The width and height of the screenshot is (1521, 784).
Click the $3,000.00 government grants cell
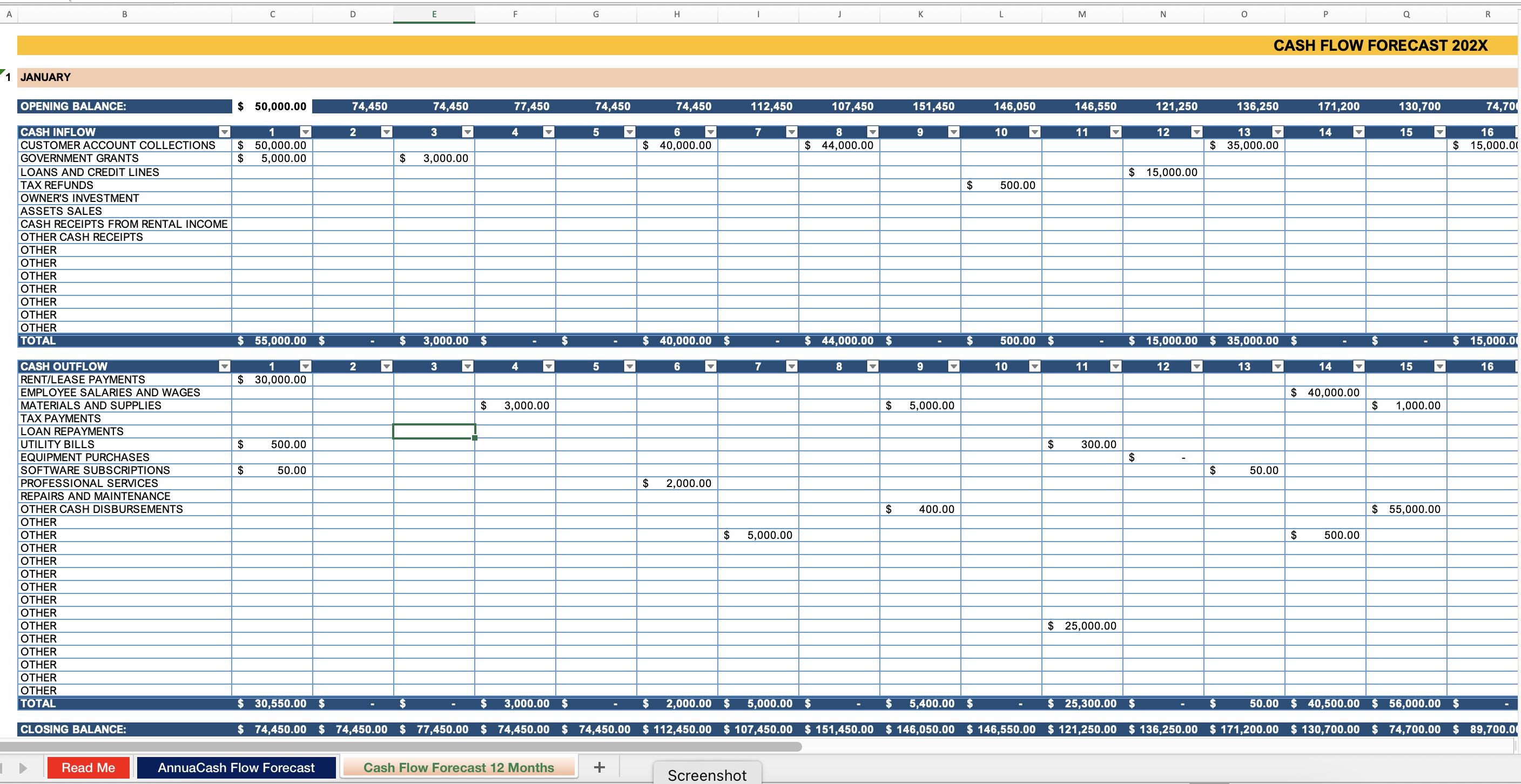[x=434, y=158]
